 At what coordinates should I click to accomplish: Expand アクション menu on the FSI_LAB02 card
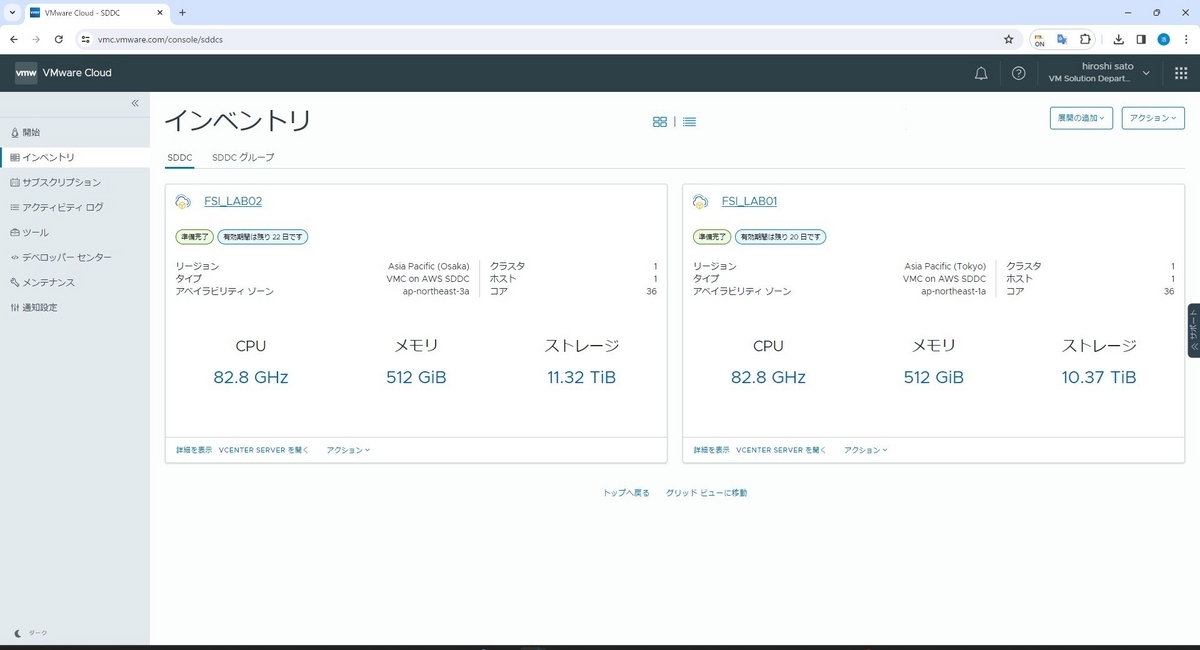click(348, 450)
